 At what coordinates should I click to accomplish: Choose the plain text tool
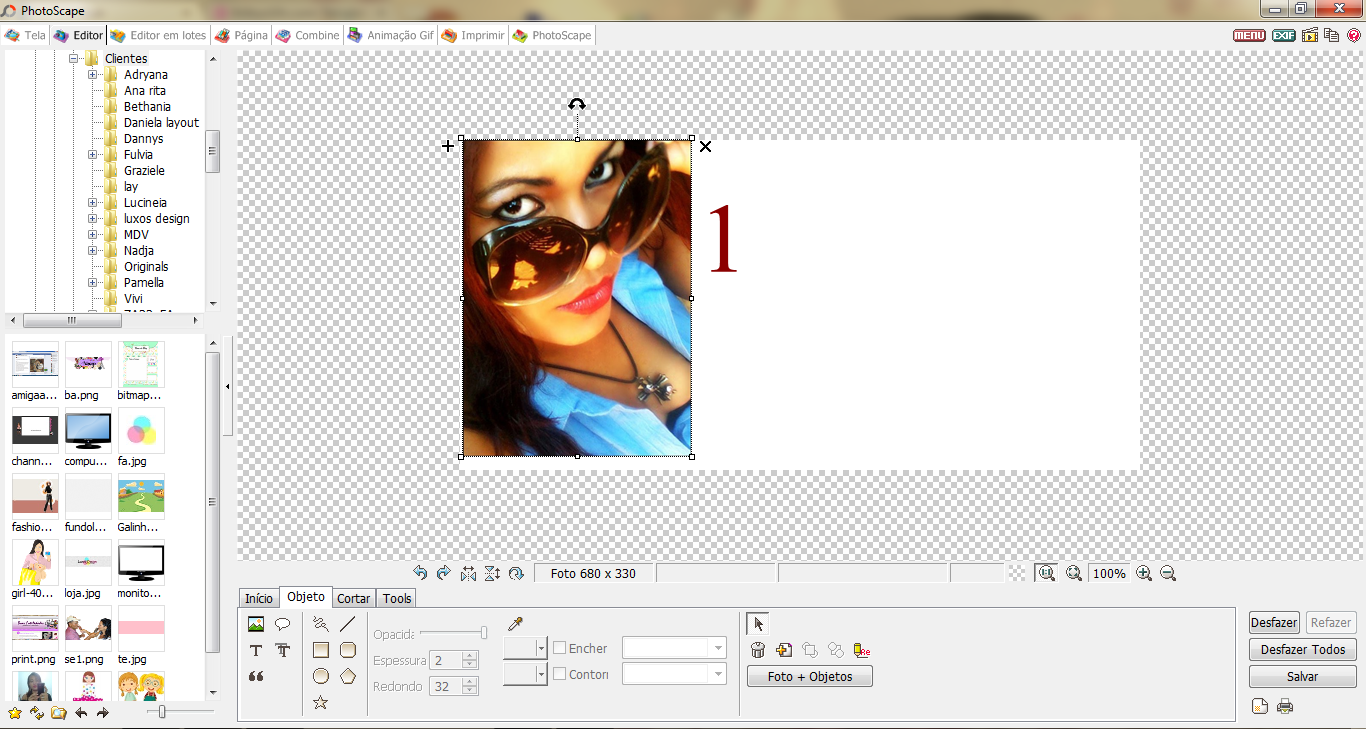coord(256,650)
